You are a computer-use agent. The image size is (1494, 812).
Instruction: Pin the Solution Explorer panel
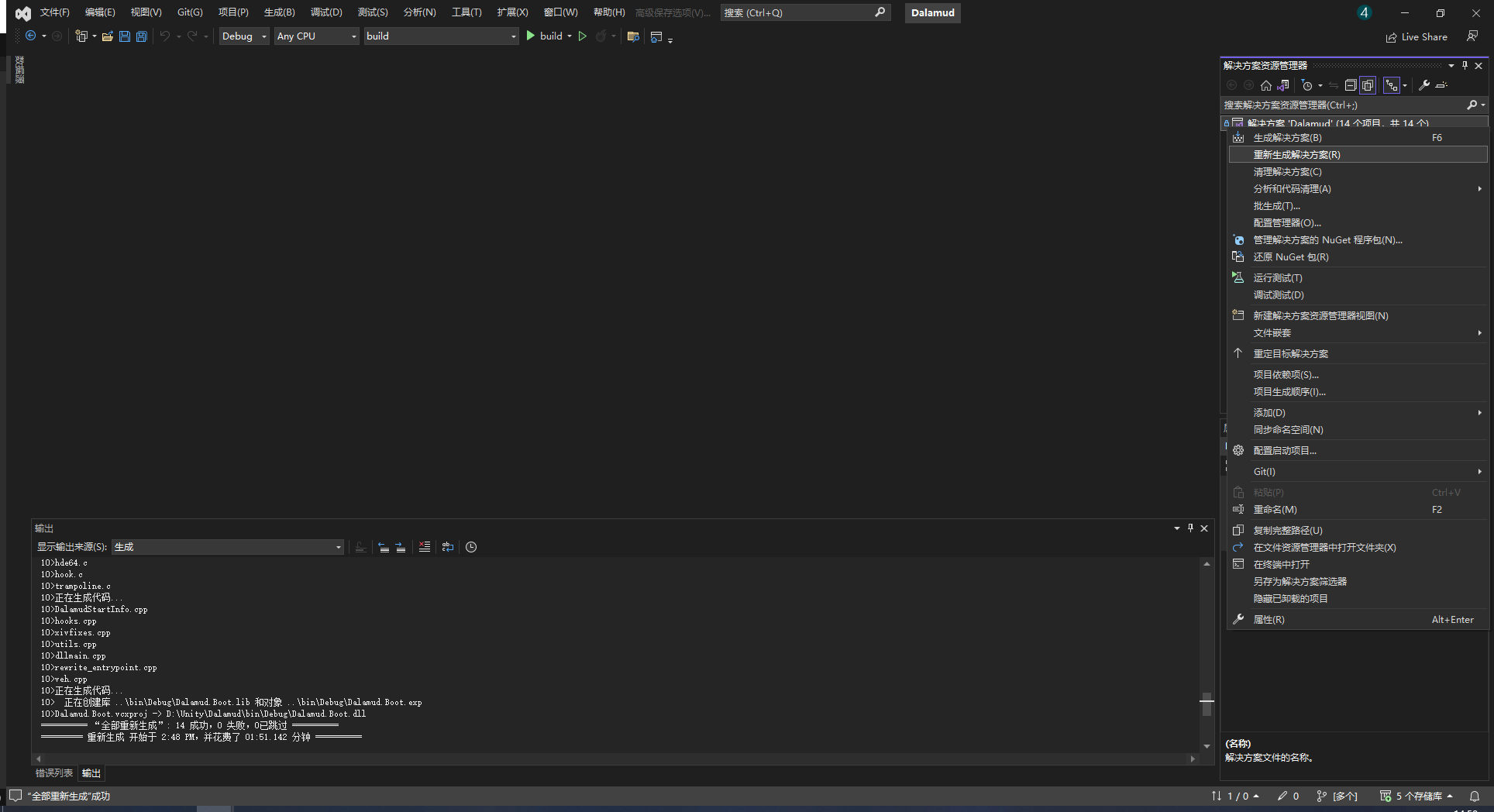point(1465,65)
